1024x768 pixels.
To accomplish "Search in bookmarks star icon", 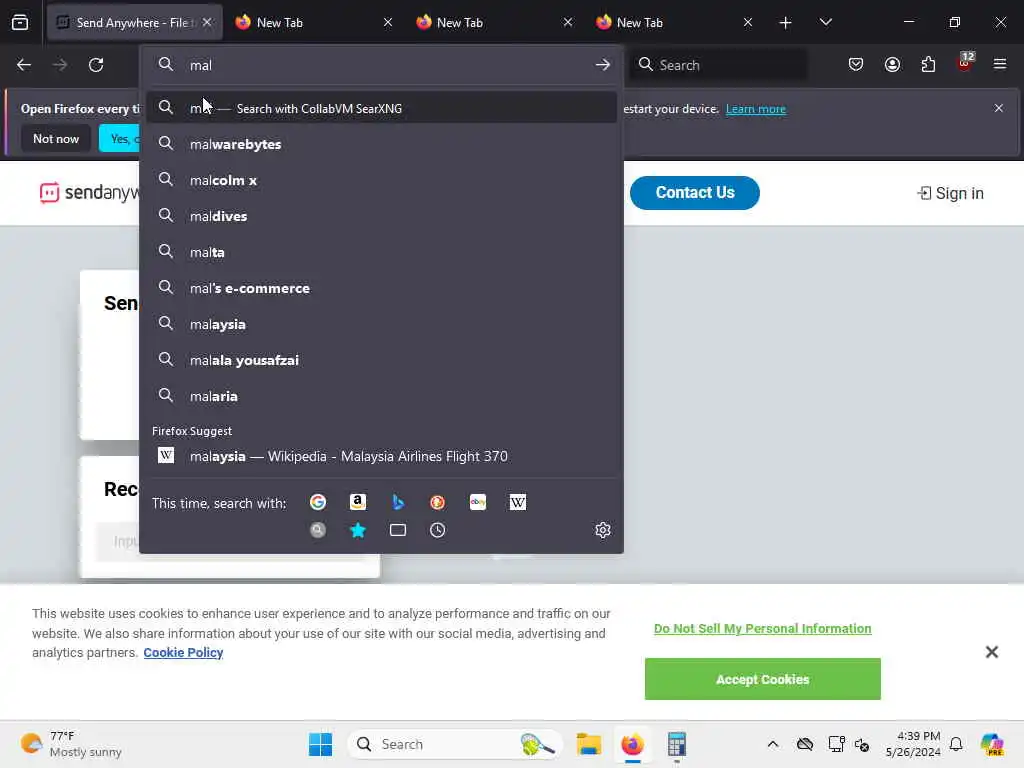I will 358,530.
